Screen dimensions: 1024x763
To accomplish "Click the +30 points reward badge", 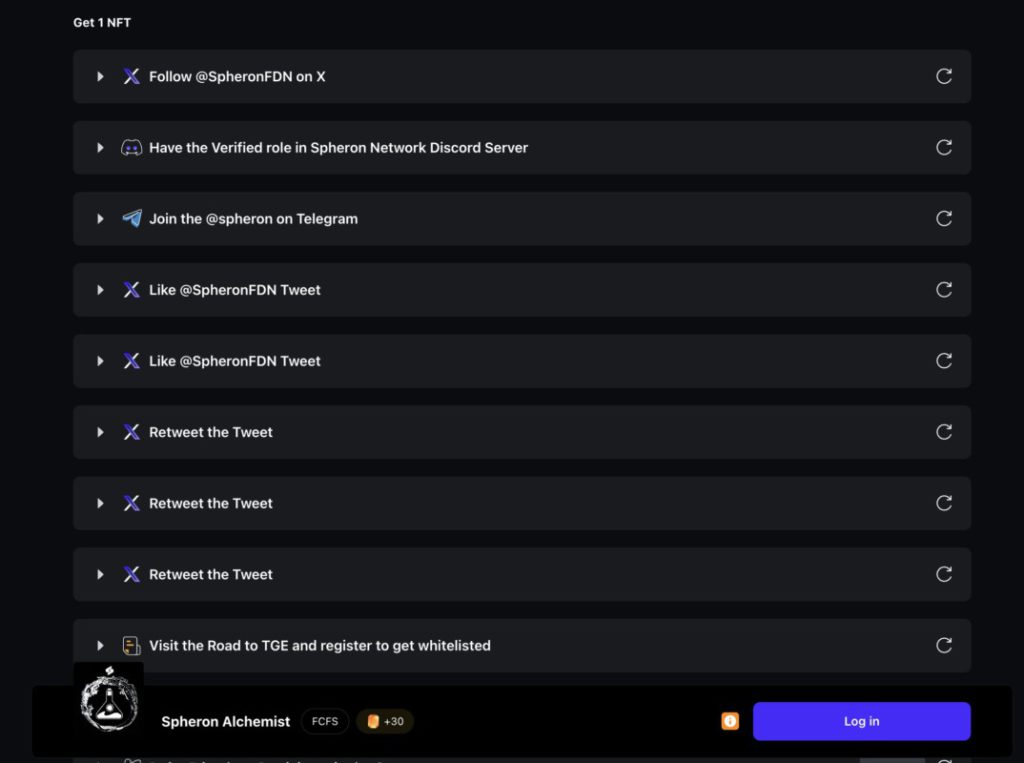I will [385, 721].
